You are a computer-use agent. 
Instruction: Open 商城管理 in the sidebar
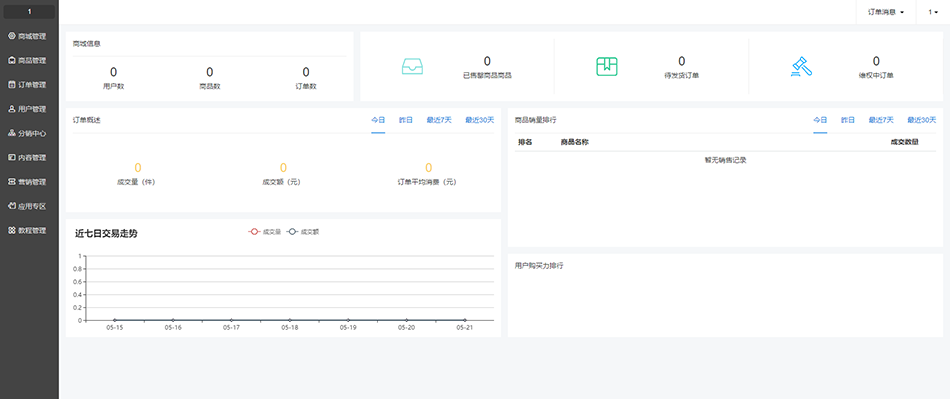(x=27, y=36)
